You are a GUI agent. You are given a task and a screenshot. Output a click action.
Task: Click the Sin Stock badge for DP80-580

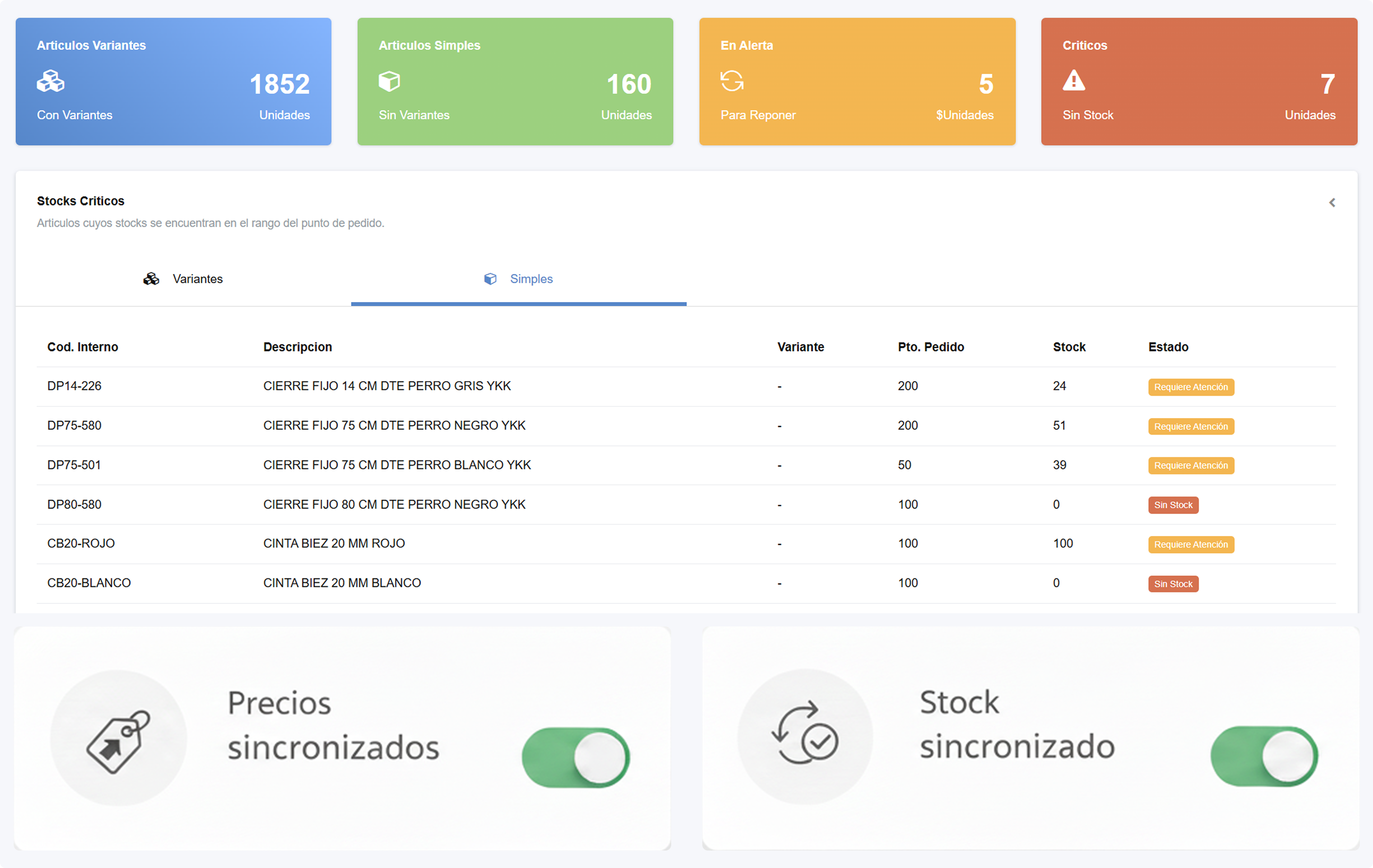click(x=1173, y=505)
